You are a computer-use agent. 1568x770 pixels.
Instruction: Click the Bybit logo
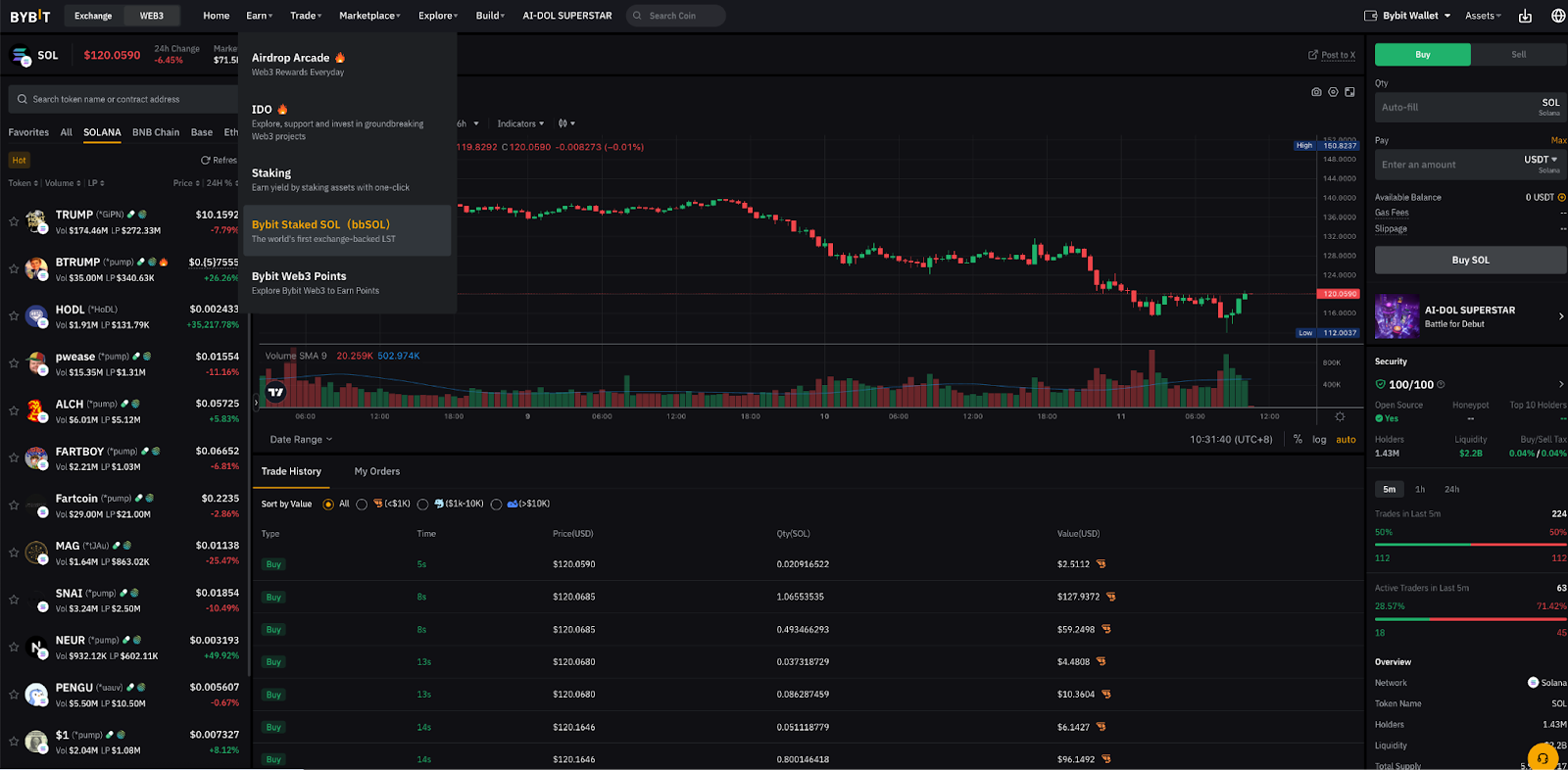[29, 16]
